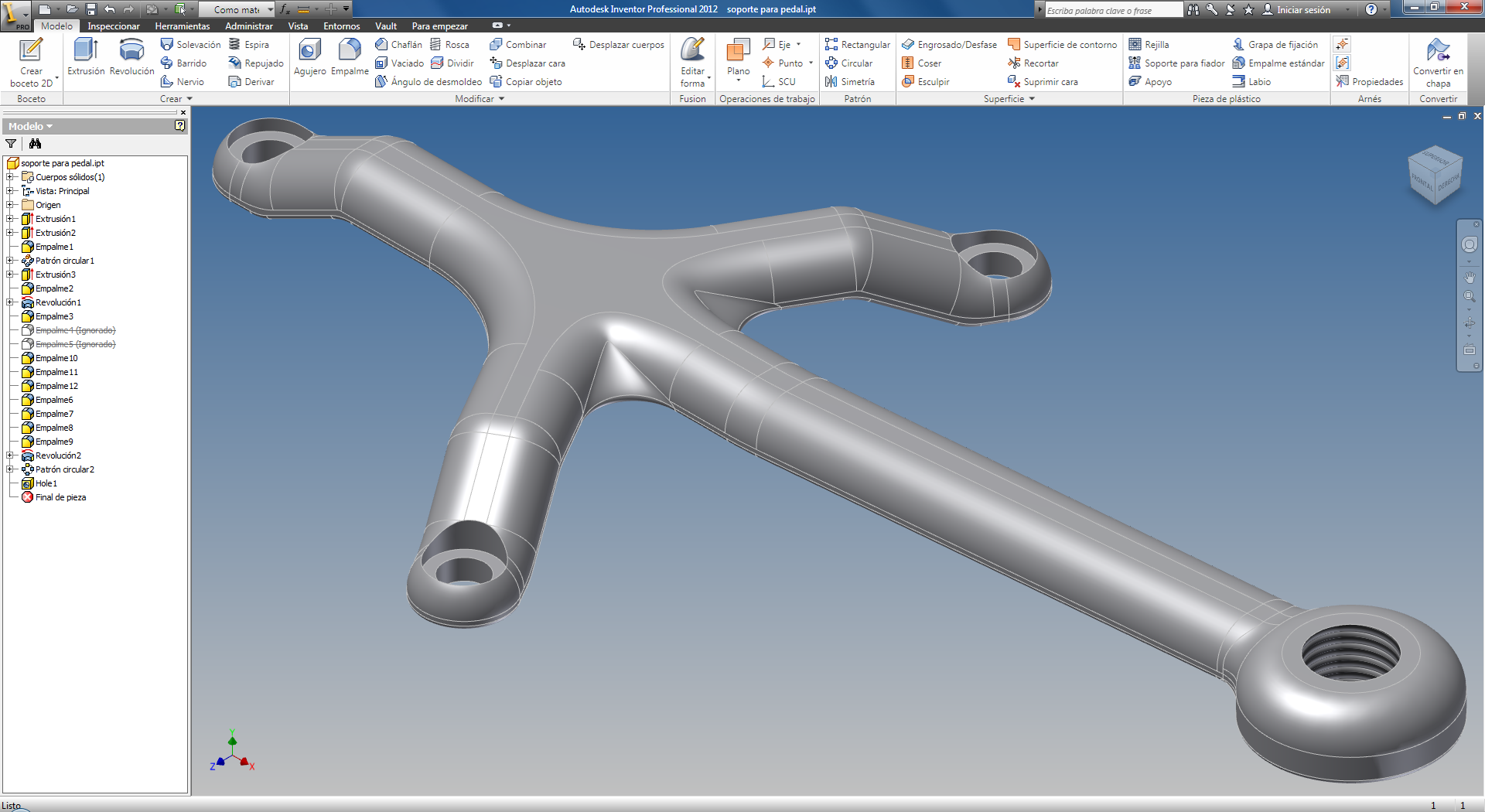Select the Espira coil tool
This screenshot has height=812, width=1485.
(248, 45)
